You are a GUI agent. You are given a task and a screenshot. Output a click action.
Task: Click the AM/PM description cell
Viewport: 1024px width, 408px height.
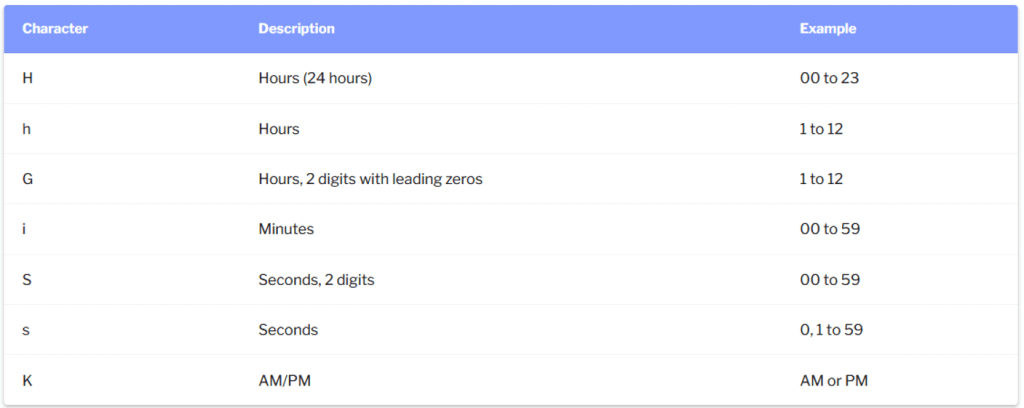tap(285, 381)
